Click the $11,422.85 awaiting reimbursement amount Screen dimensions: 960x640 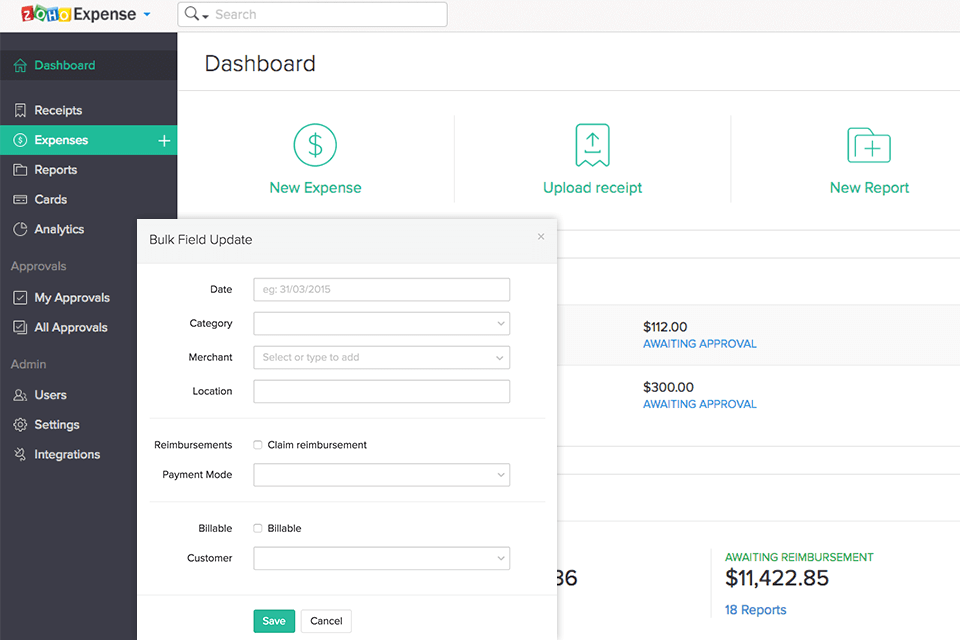(777, 578)
